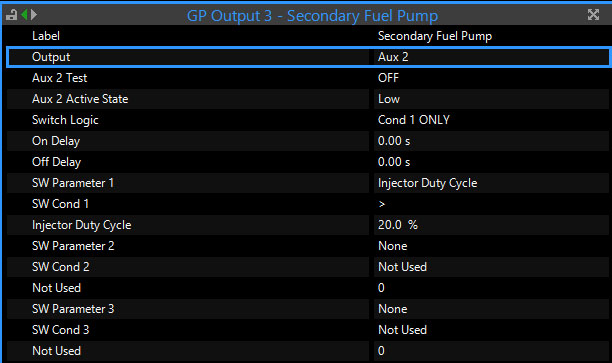Screen dimensions: 612x363
Task: Toggle Aux 2 Active State Low value
Action: click(491, 99)
